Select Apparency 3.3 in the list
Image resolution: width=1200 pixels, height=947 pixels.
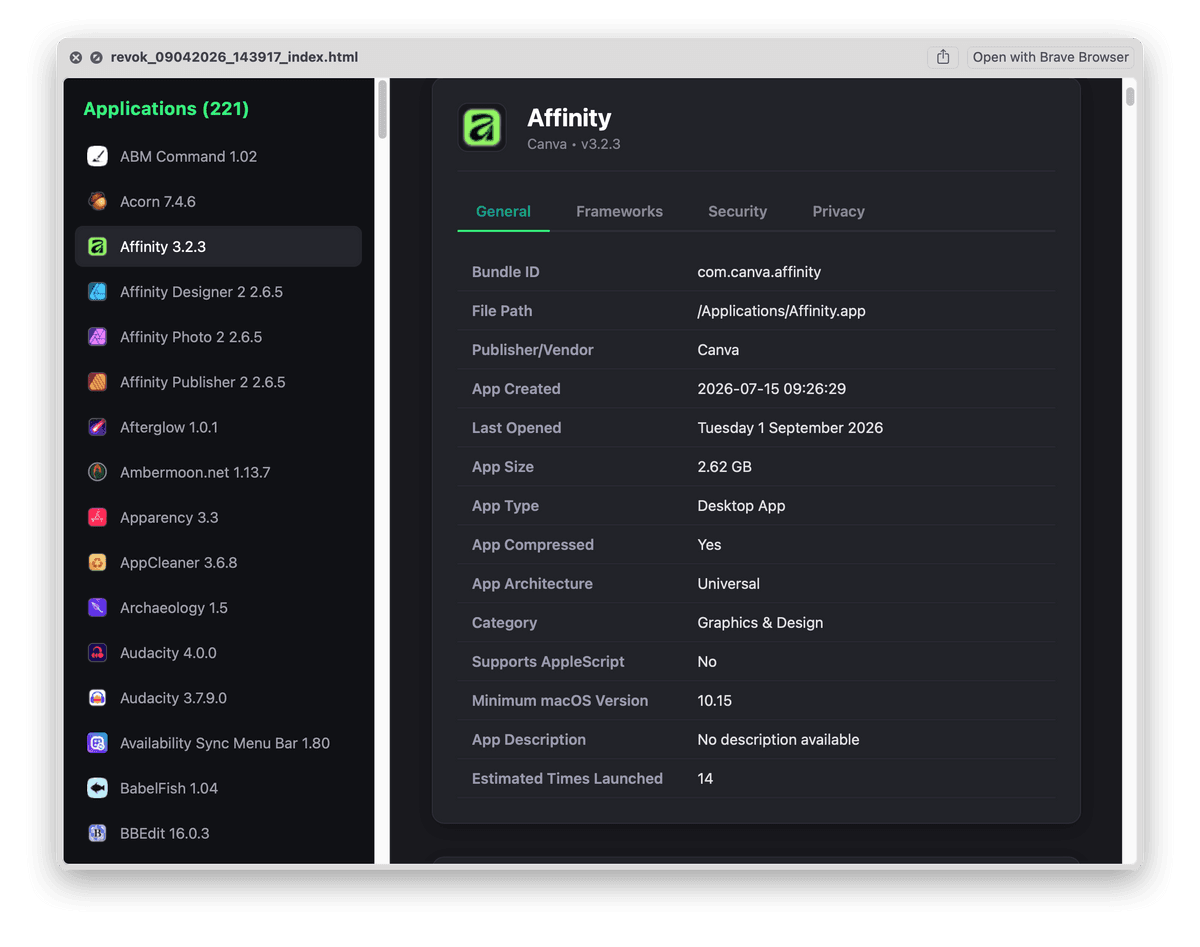(x=218, y=517)
